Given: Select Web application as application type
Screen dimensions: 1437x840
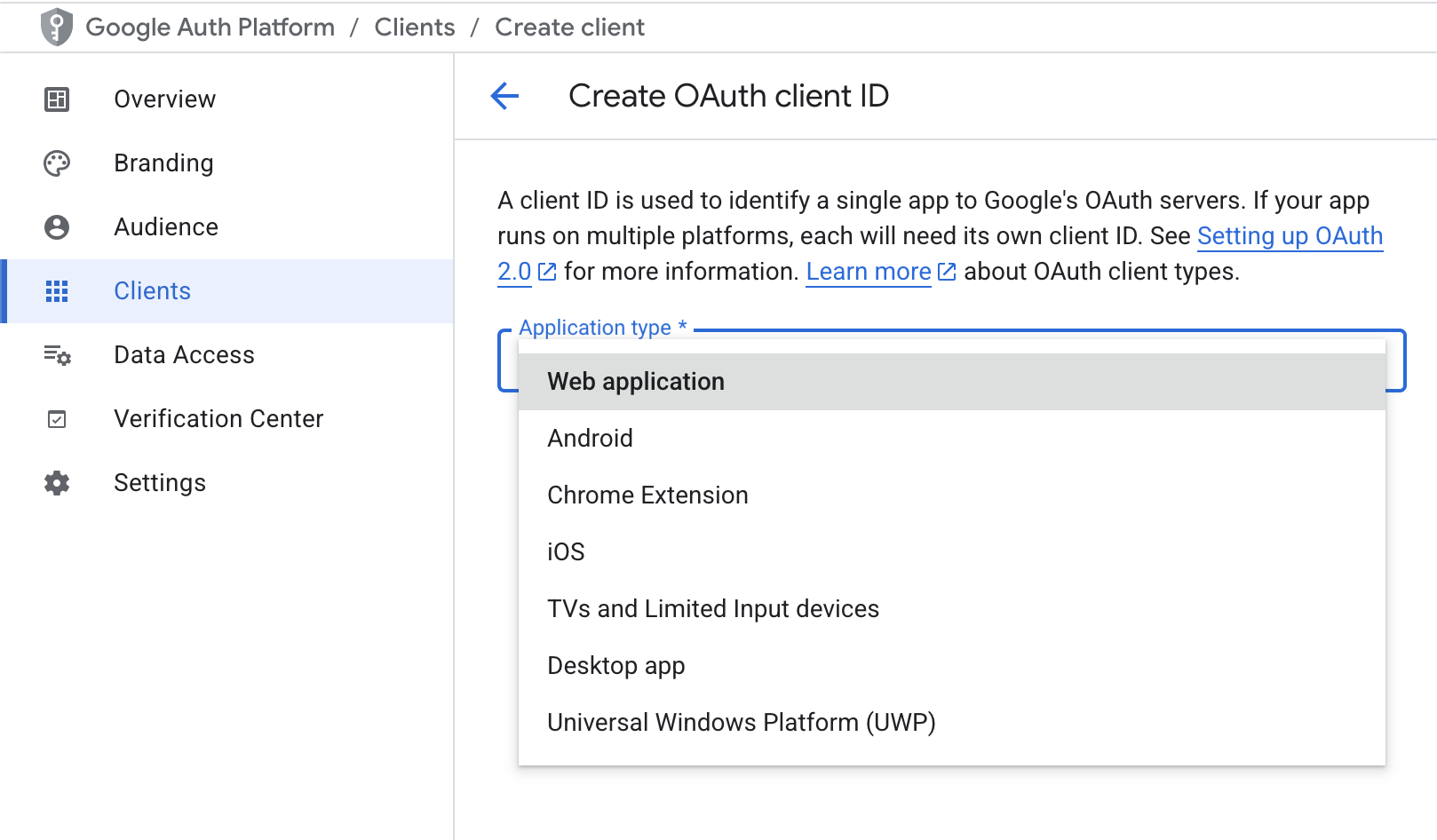Looking at the screenshot, I should point(636,381).
